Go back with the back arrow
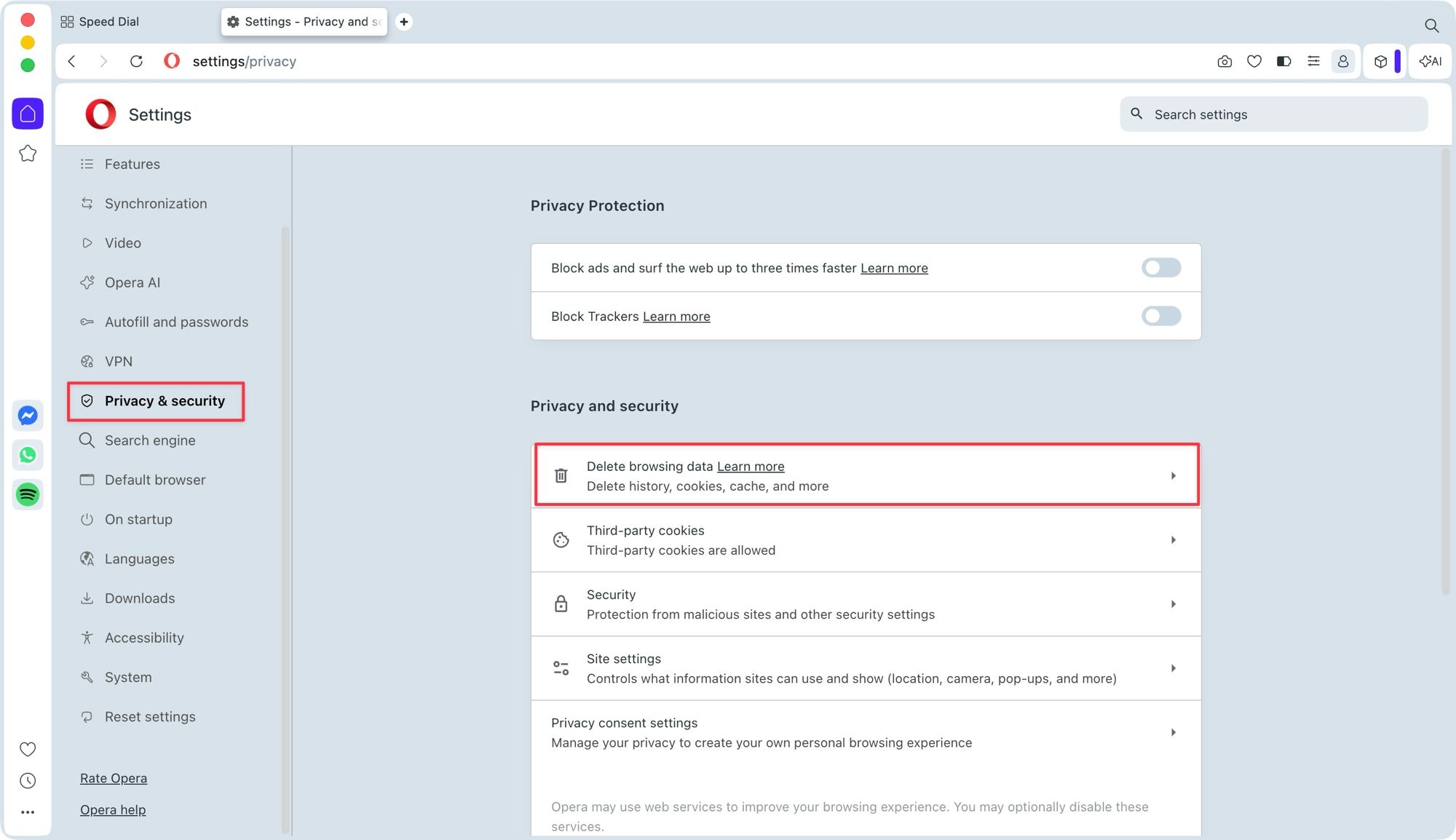The height and width of the screenshot is (840, 1456). [x=71, y=61]
